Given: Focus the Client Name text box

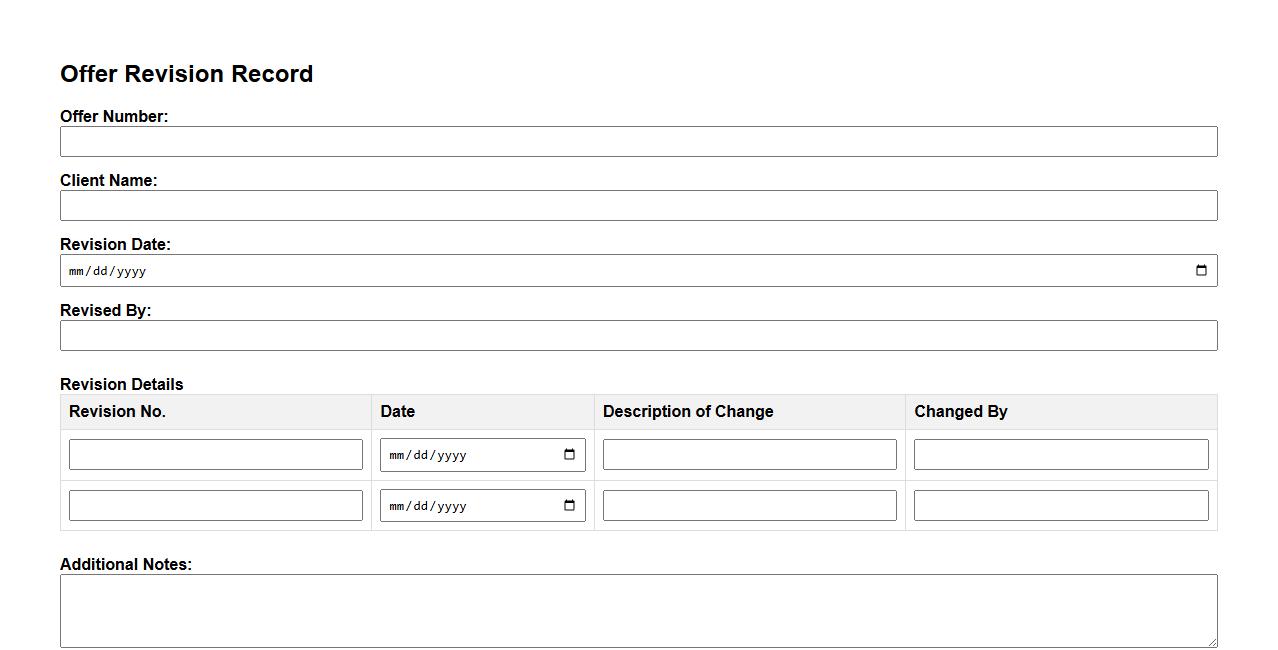Looking at the screenshot, I should 638,205.
